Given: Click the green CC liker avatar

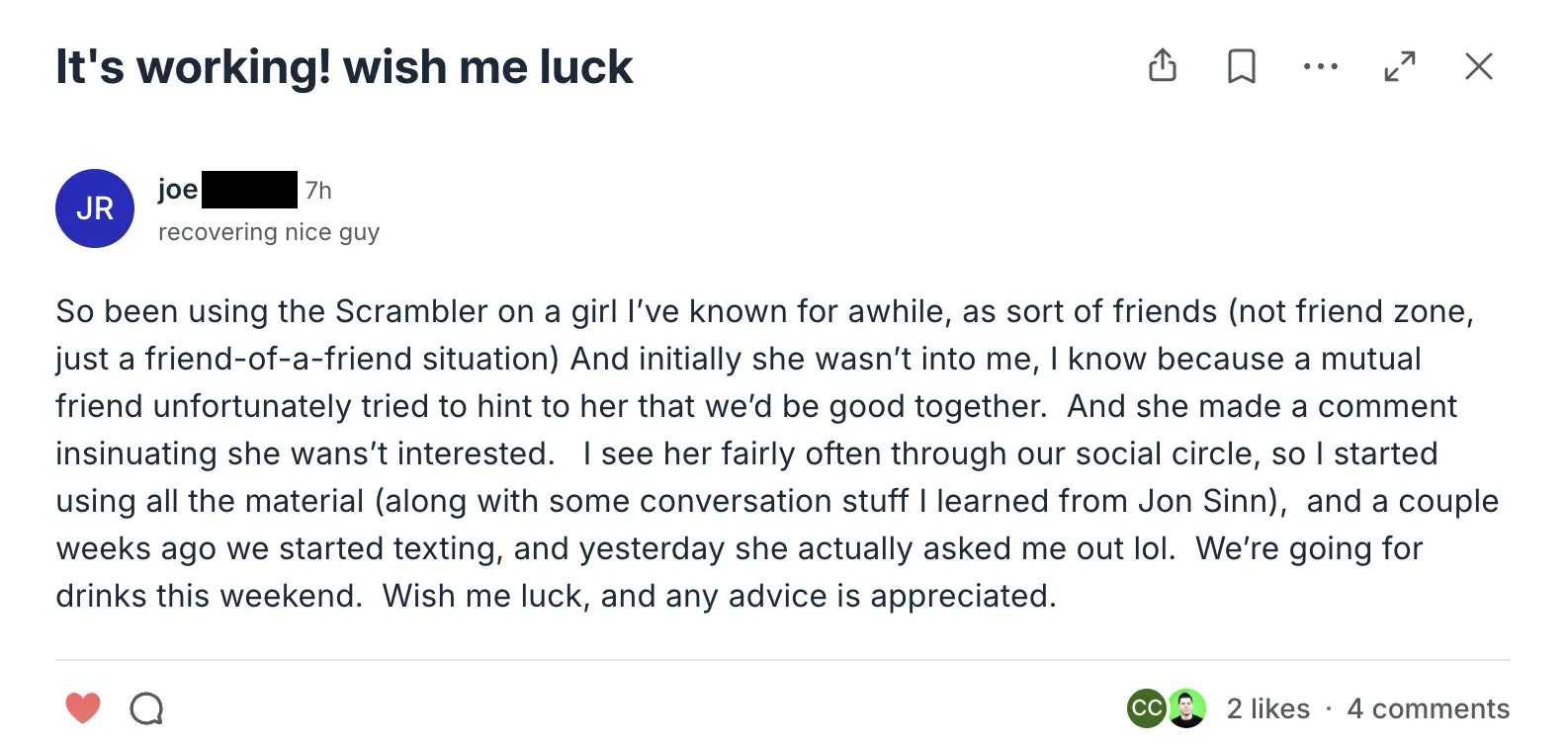Looking at the screenshot, I should pos(1146,708).
